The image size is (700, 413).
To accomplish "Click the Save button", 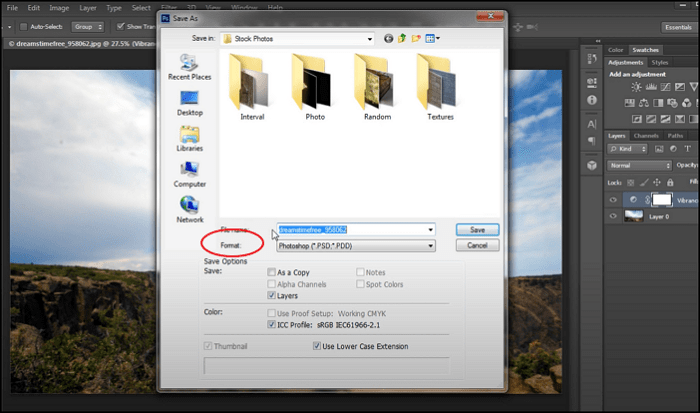I will [x=477, y=229].
